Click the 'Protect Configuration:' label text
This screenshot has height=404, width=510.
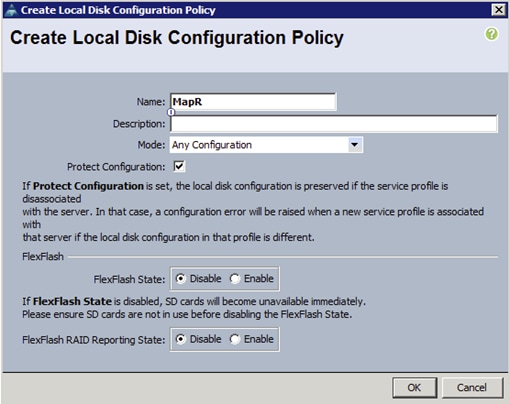coord(116,167)
